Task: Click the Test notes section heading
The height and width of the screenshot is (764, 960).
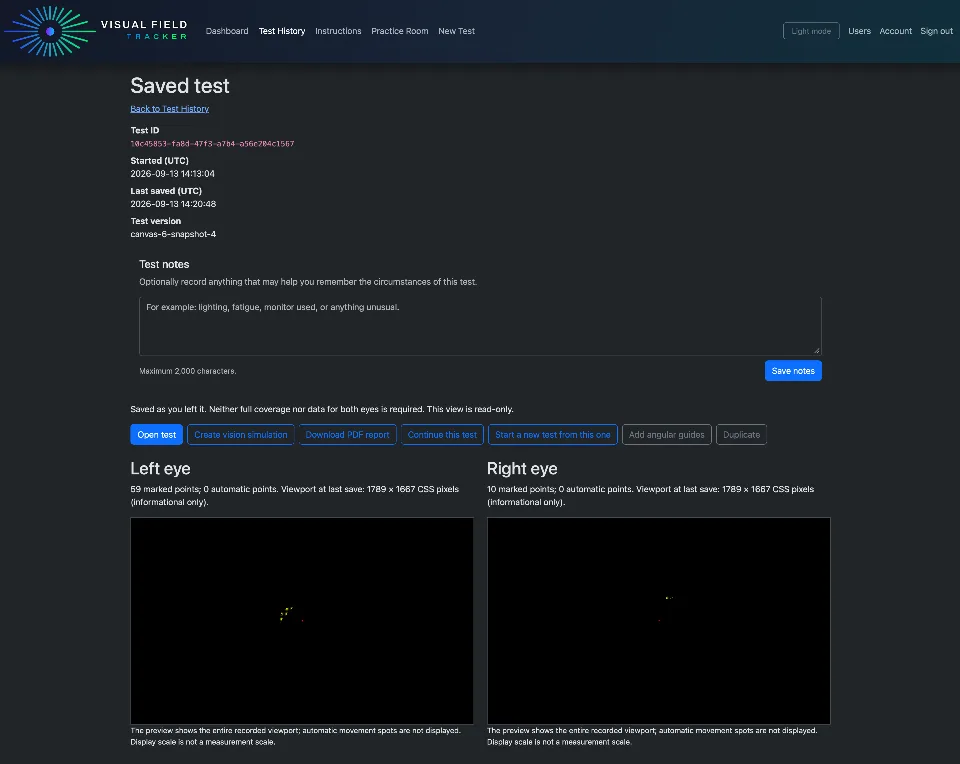Action: point(164,264)
